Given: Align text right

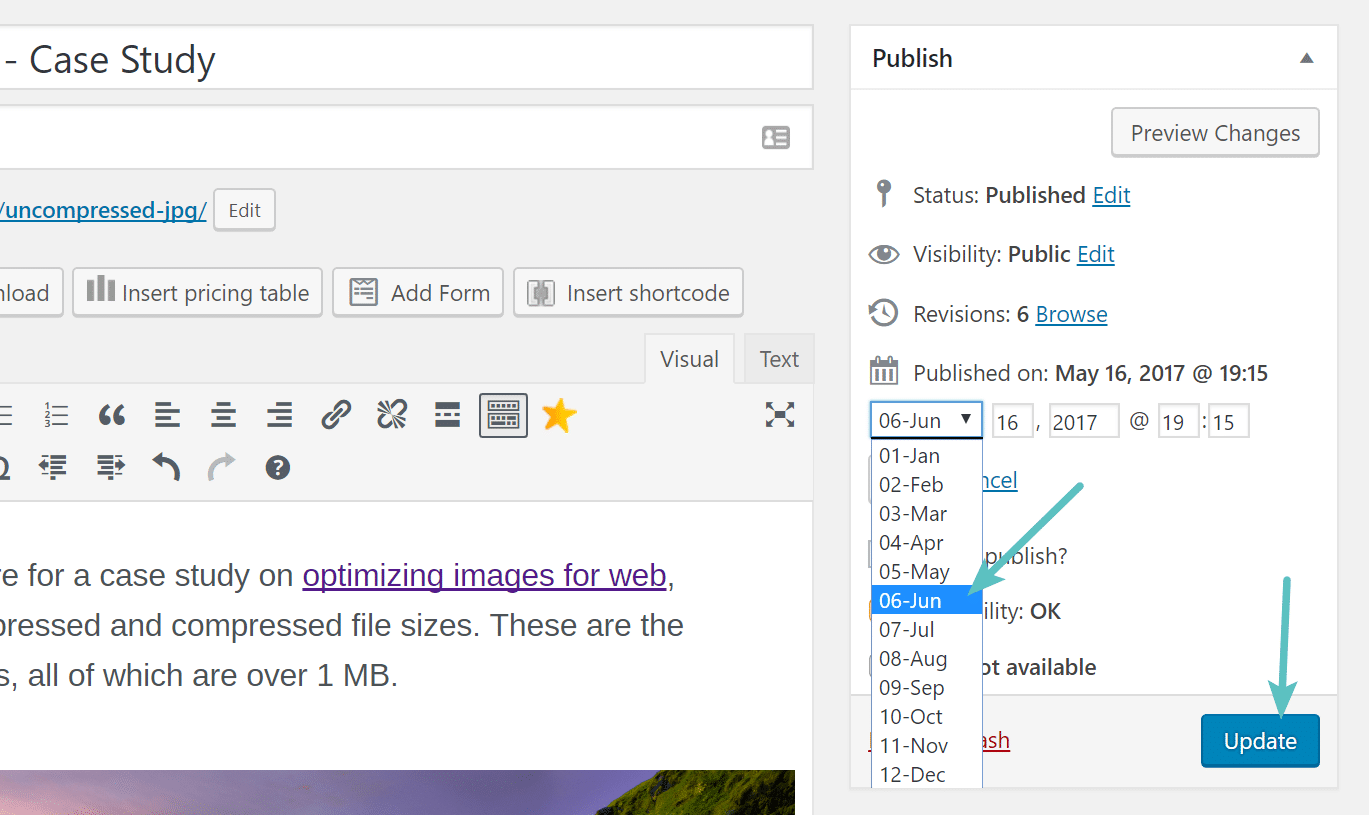Looking at the screenshot, I should 279,414.
